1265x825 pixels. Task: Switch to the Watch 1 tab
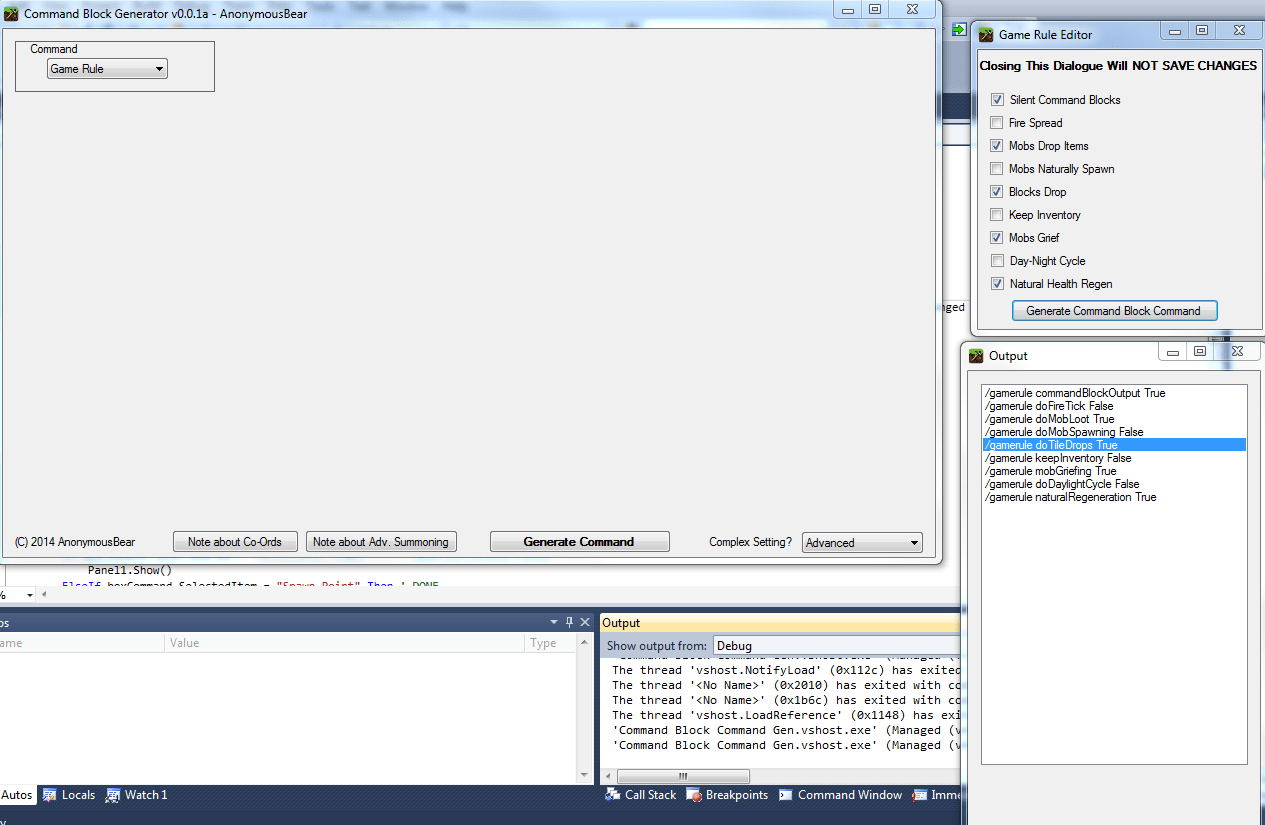137,795
